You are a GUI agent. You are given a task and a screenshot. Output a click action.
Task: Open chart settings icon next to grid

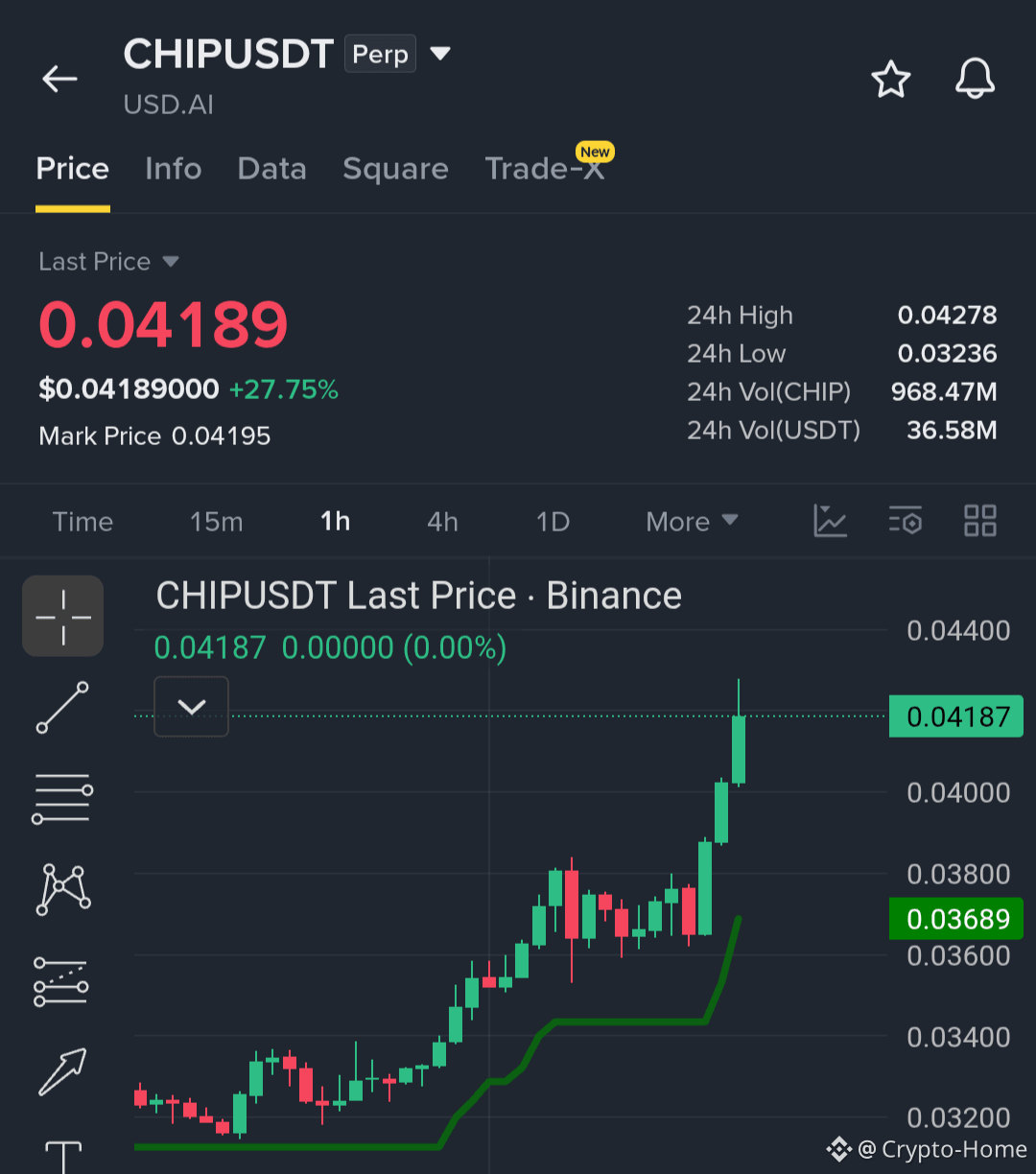(x=905, y=521)
